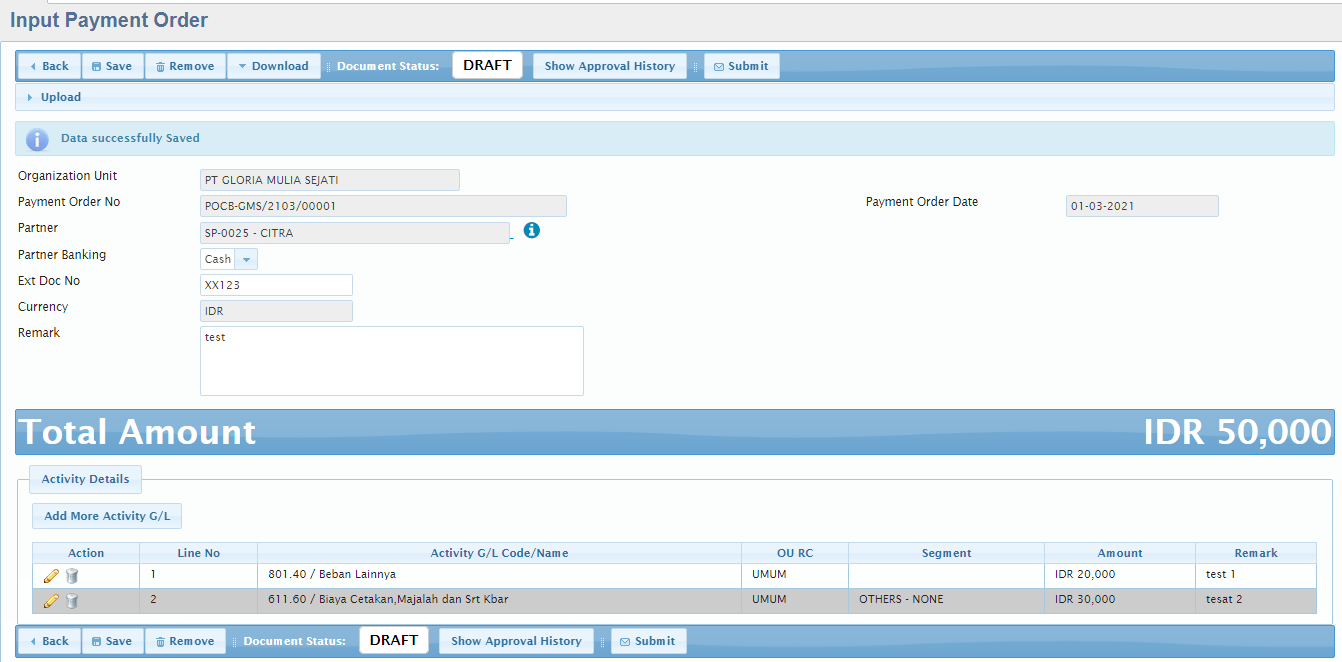Delete line 2 with trash icon

coord(72,601)
